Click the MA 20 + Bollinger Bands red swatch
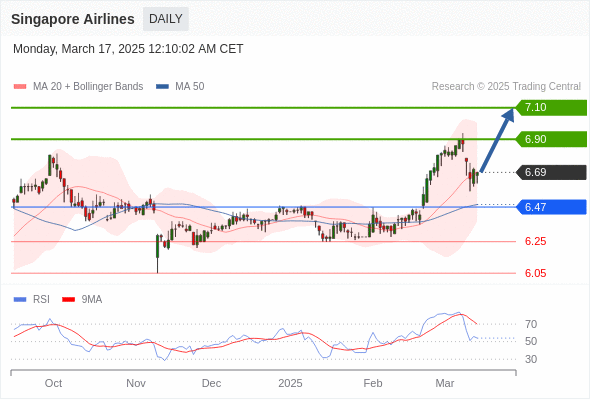The width and height of the screenshot is (590, 400). coord(20,87)
